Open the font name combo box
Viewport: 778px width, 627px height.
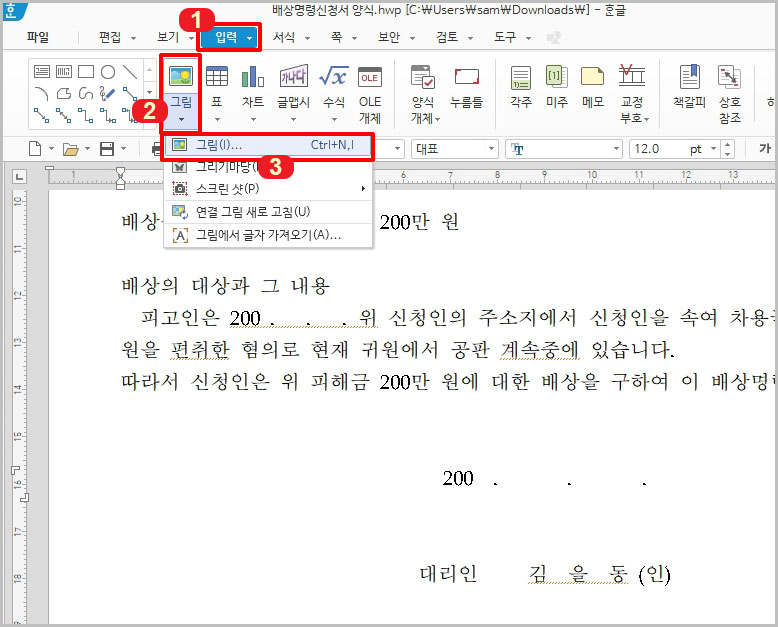[x=564, y=149]
